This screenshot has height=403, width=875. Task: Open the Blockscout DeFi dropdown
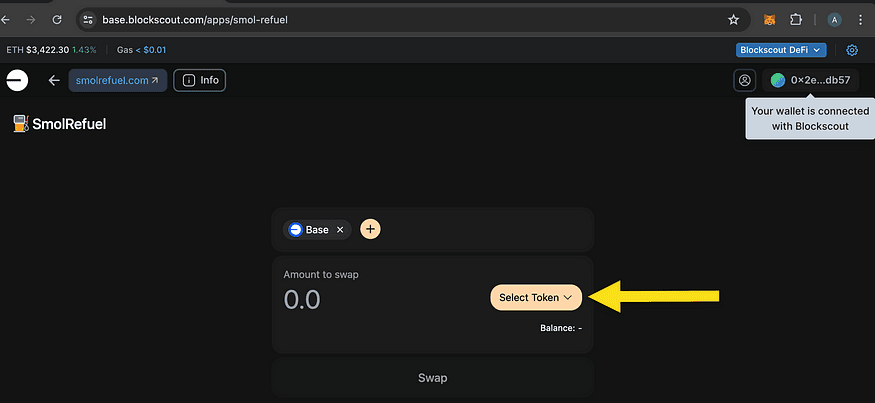click(x=781, y=50)
